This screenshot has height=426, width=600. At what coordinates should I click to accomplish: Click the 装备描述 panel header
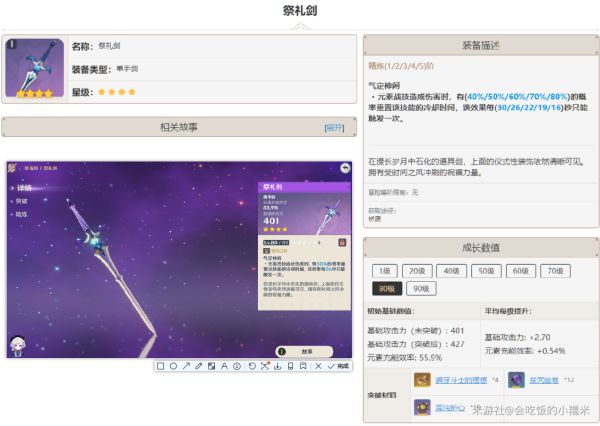click(481, 46)
